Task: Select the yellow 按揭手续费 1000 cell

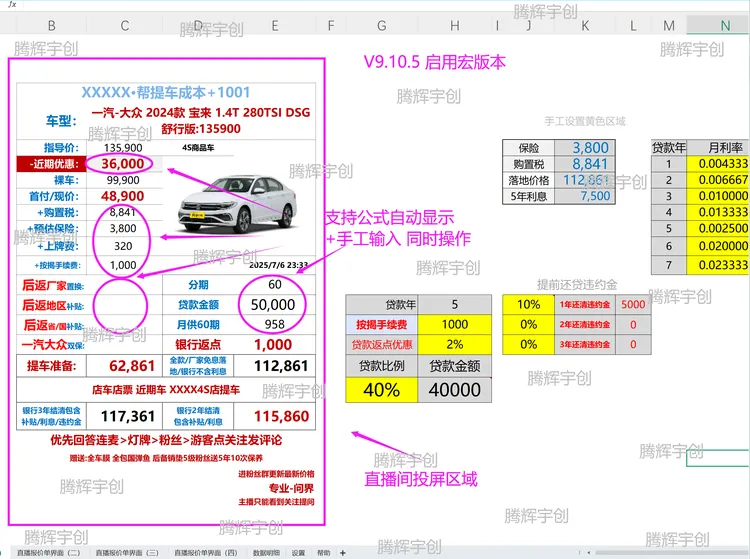Action: point(454,324)
